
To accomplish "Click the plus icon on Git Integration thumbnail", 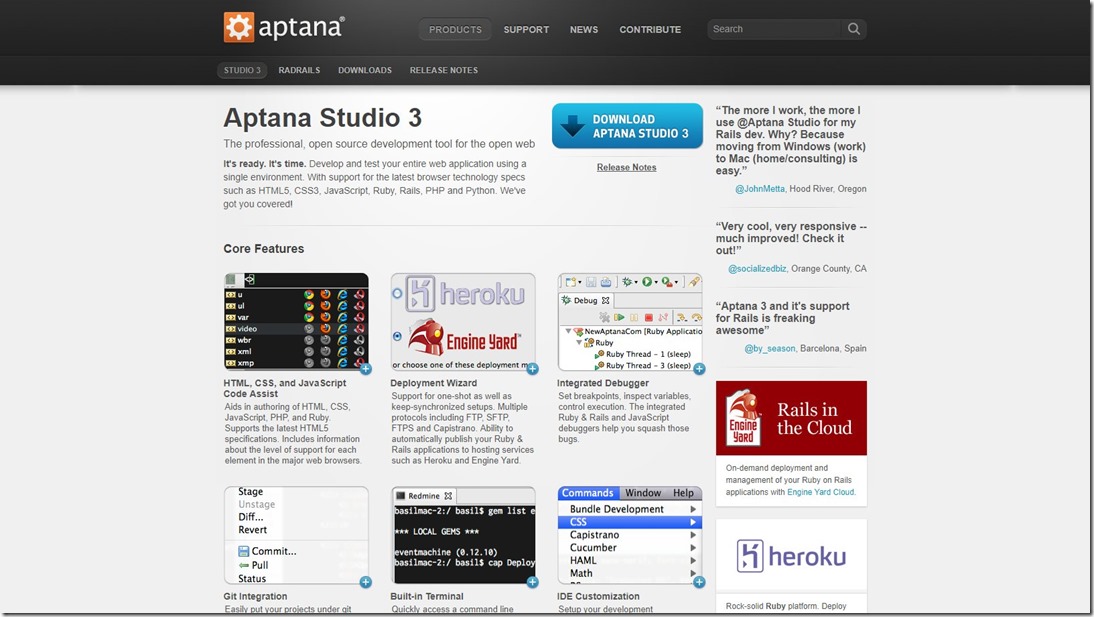I will [x=366, y=582].
